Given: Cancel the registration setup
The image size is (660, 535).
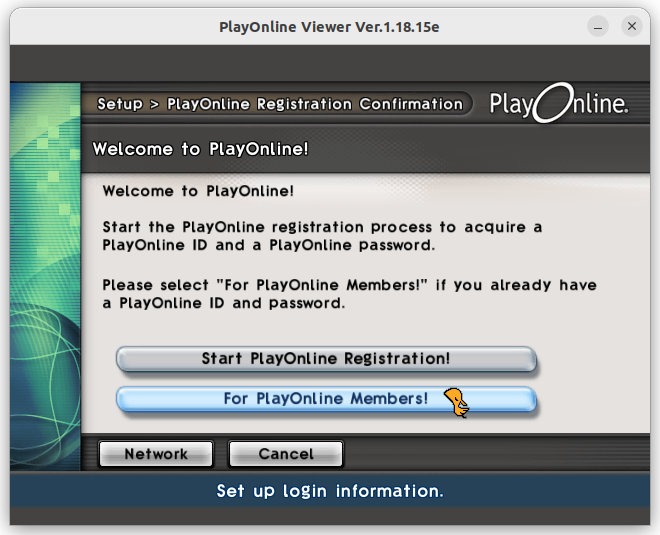Looking at the screenshot, I should point(286,454).
